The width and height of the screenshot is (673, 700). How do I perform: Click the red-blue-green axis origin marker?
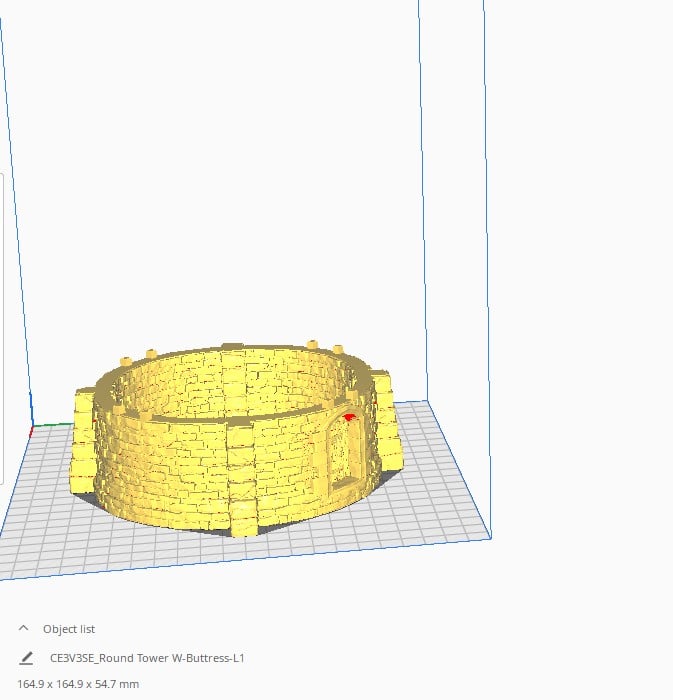[32, 429]
